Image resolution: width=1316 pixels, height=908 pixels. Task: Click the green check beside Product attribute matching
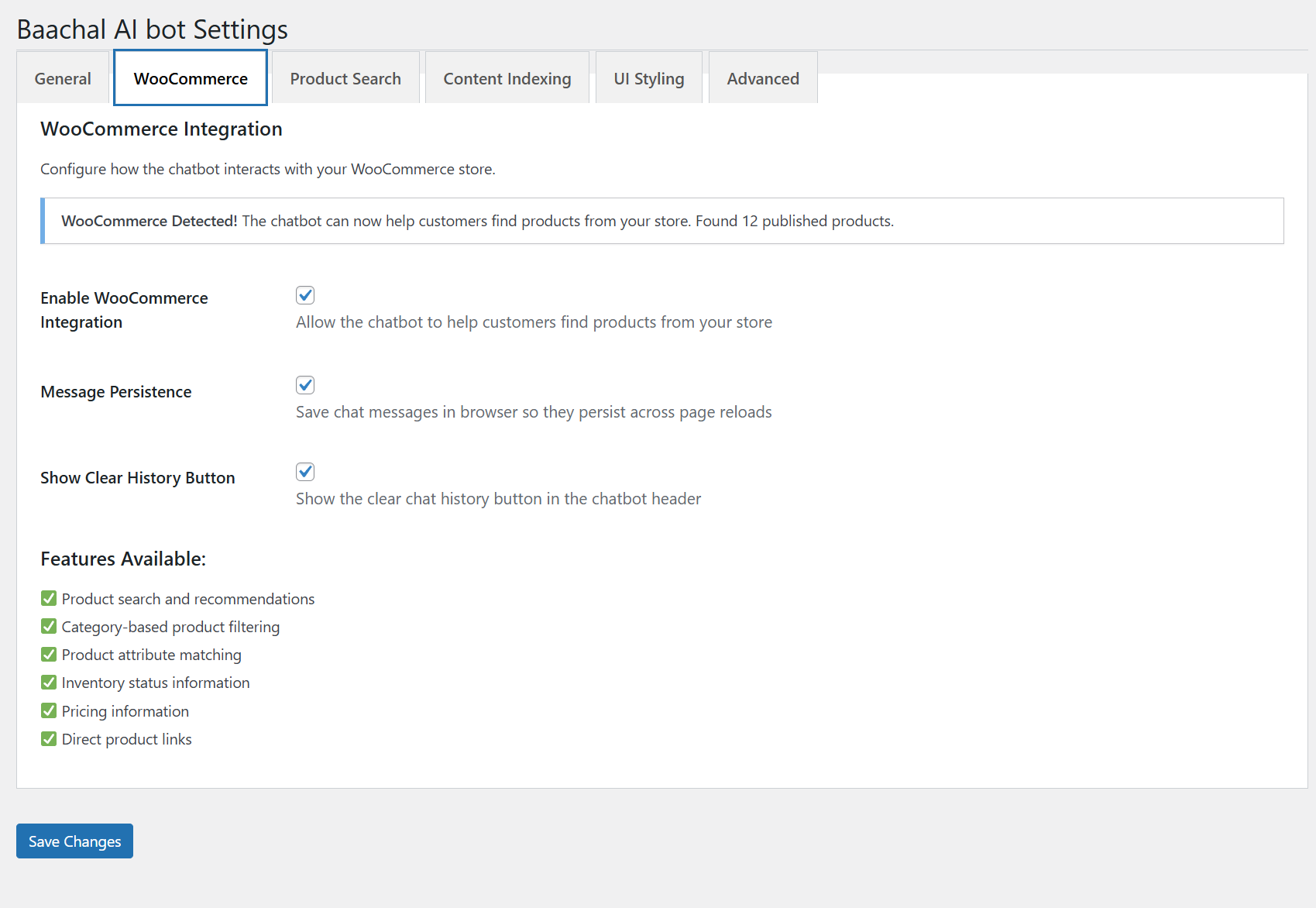pos(49,654)
